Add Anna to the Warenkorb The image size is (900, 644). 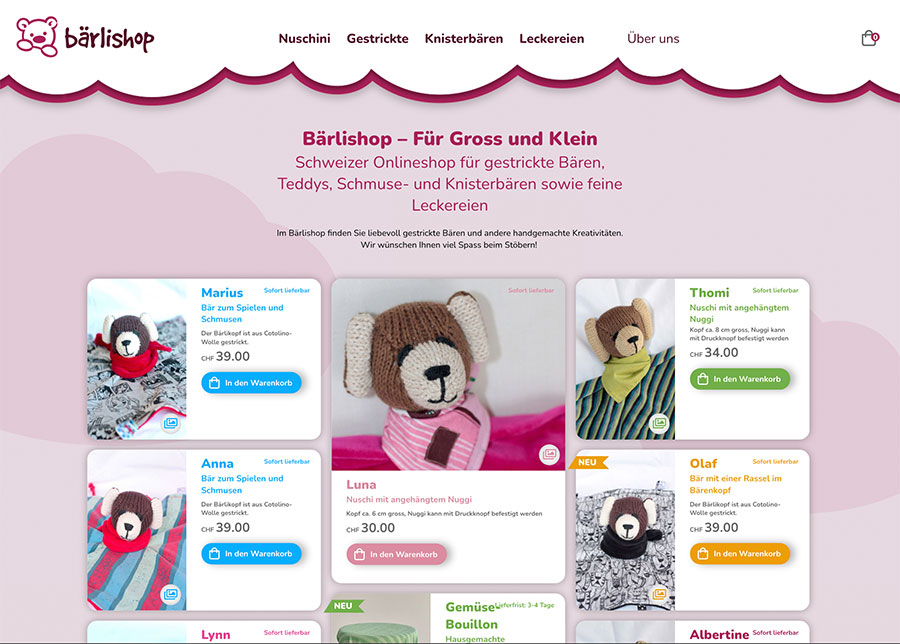coord(251,554)
